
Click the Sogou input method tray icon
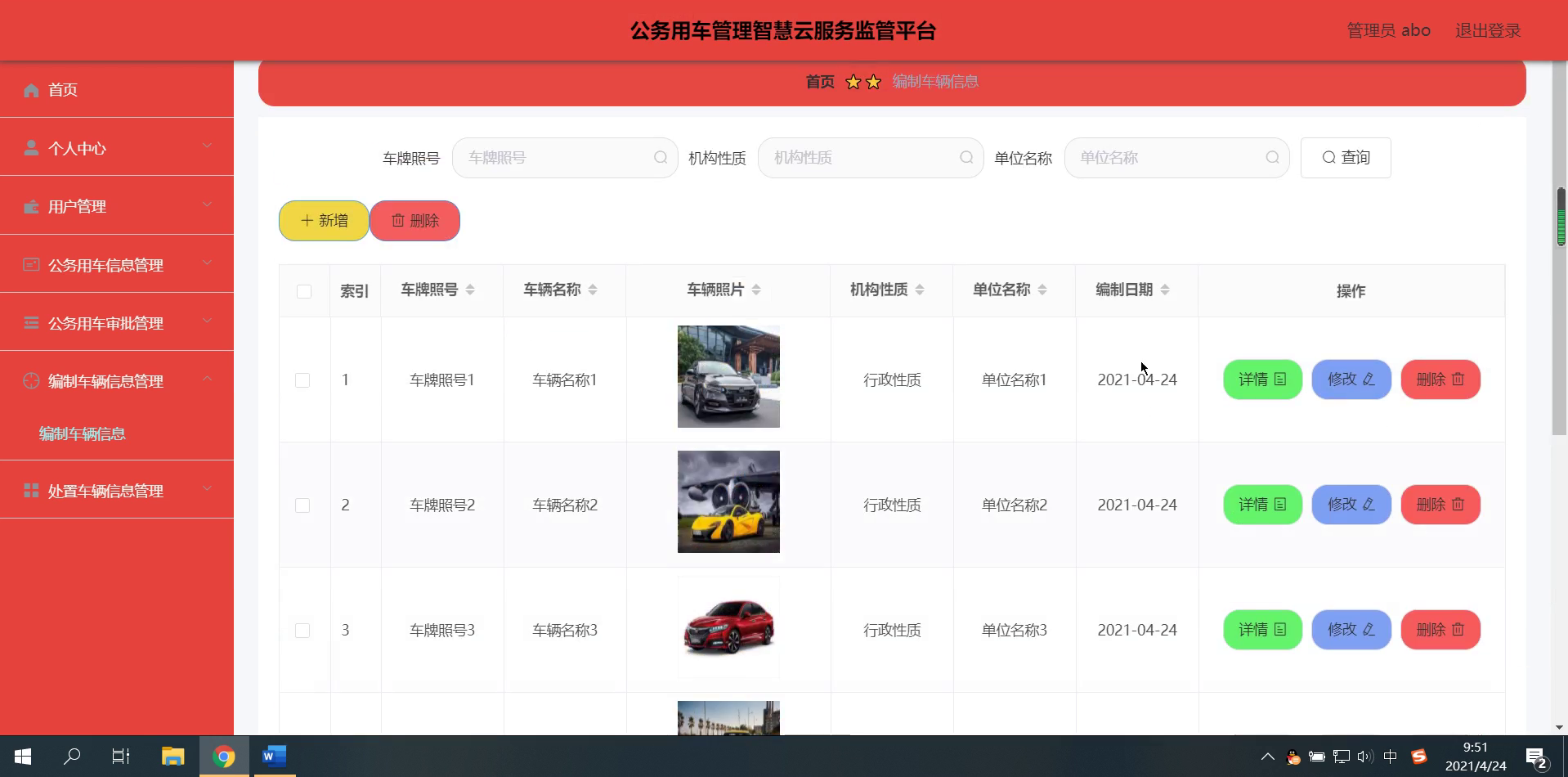point(1419,757)
